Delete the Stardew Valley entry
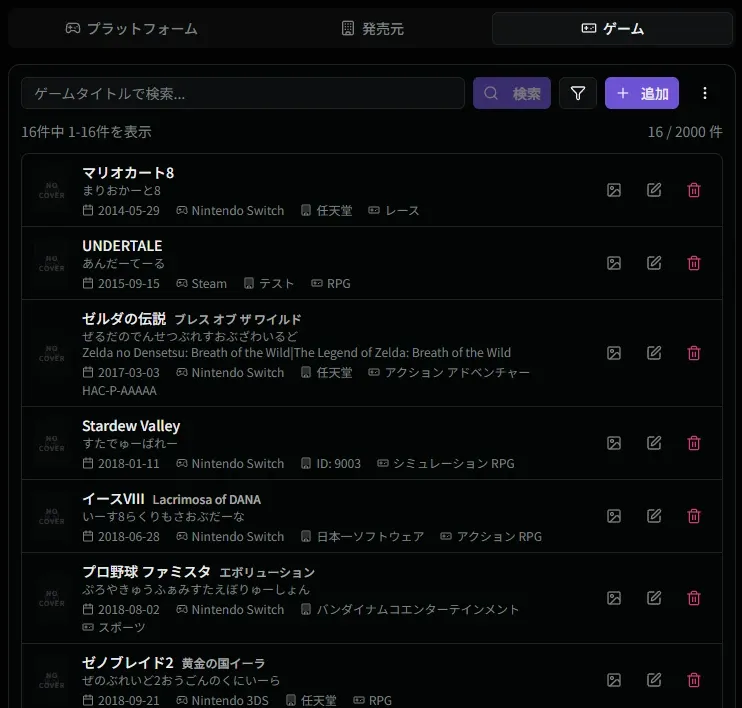 pos(694,443)
